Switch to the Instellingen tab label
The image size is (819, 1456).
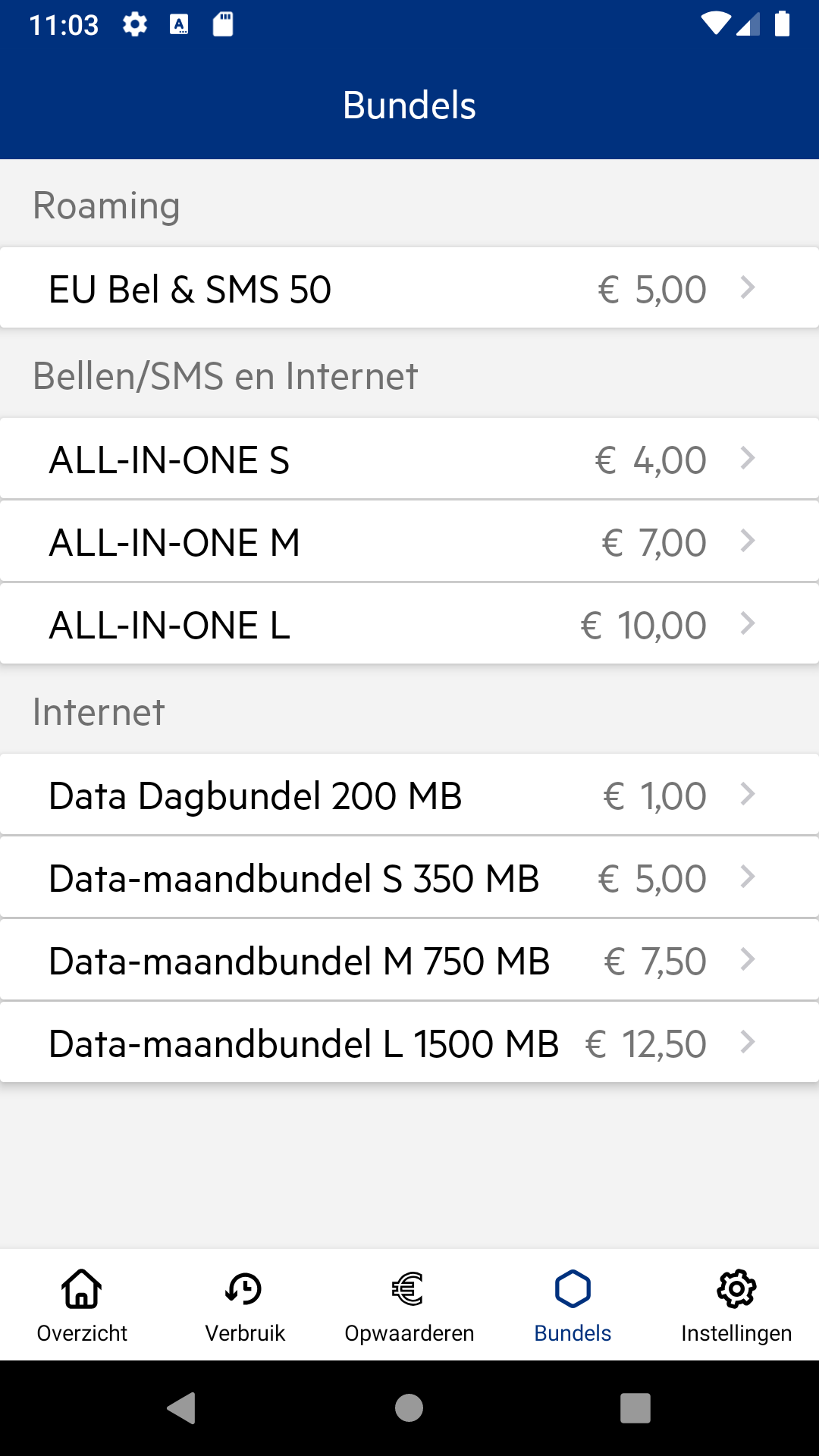point(736,1333)
